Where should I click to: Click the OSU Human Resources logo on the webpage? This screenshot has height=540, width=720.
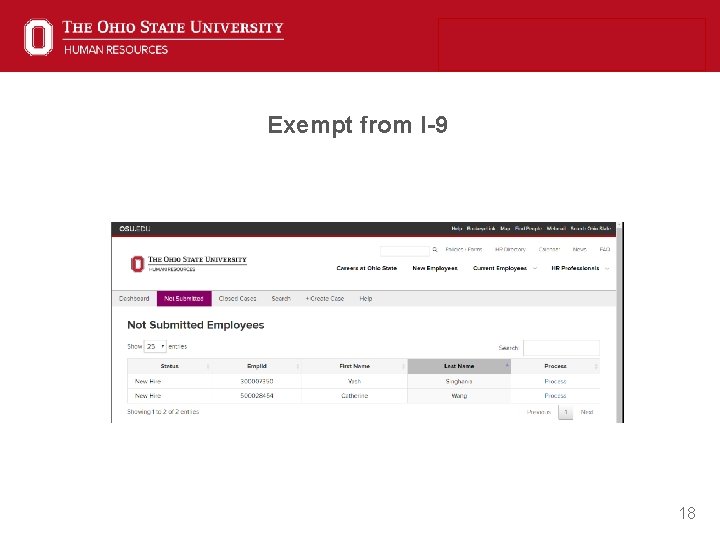[x=188, y=264]
